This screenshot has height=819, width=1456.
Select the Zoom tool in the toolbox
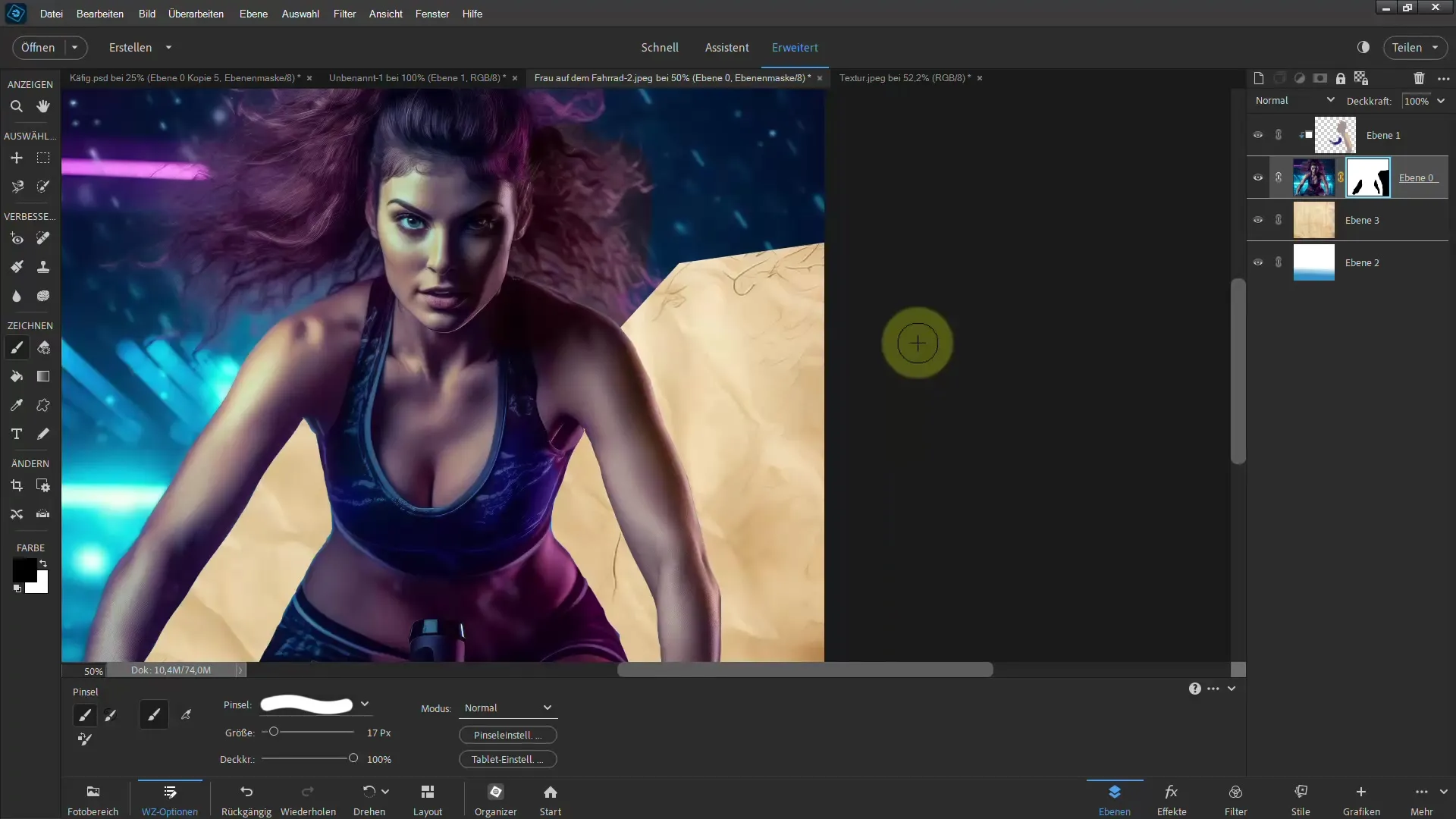click(x=16, y=107)
